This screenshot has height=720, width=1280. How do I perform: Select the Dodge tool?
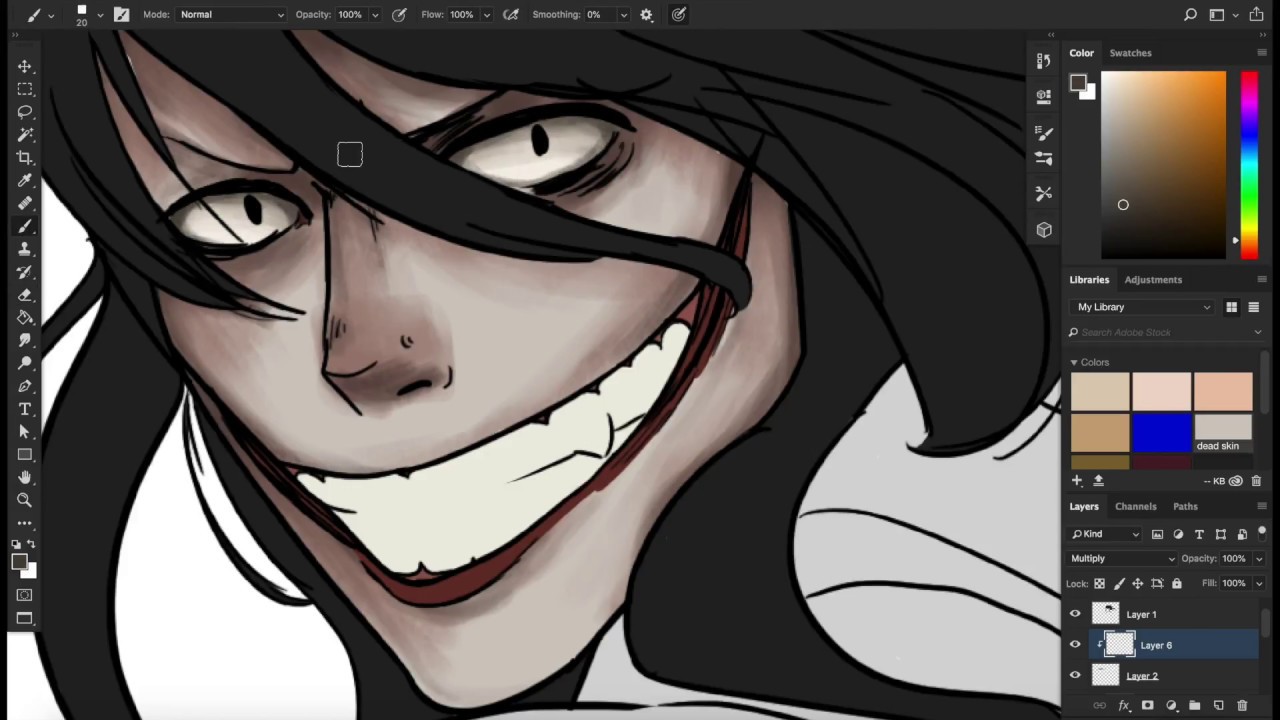[25, 363]
